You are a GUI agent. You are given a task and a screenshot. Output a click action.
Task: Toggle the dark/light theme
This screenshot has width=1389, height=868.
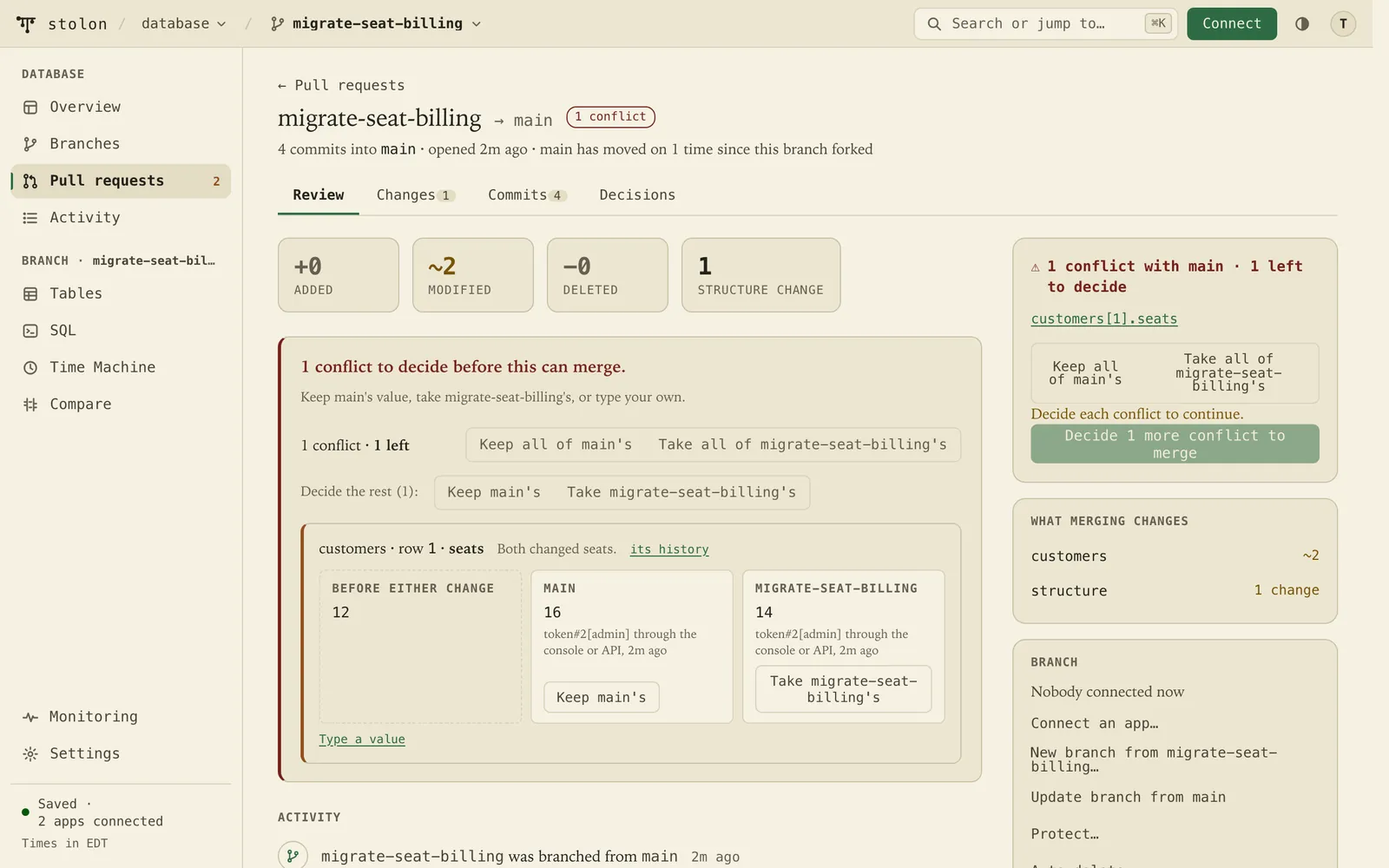coord(1302,23)
